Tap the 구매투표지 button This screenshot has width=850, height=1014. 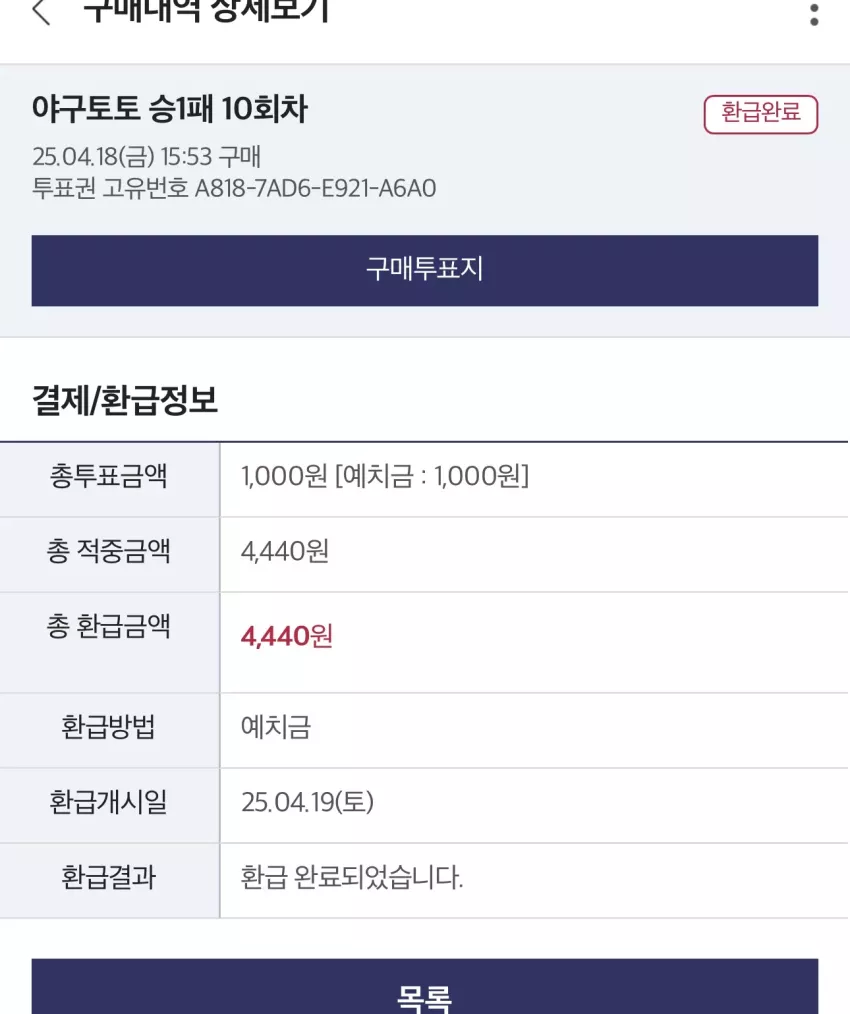[x=425, y=270]
